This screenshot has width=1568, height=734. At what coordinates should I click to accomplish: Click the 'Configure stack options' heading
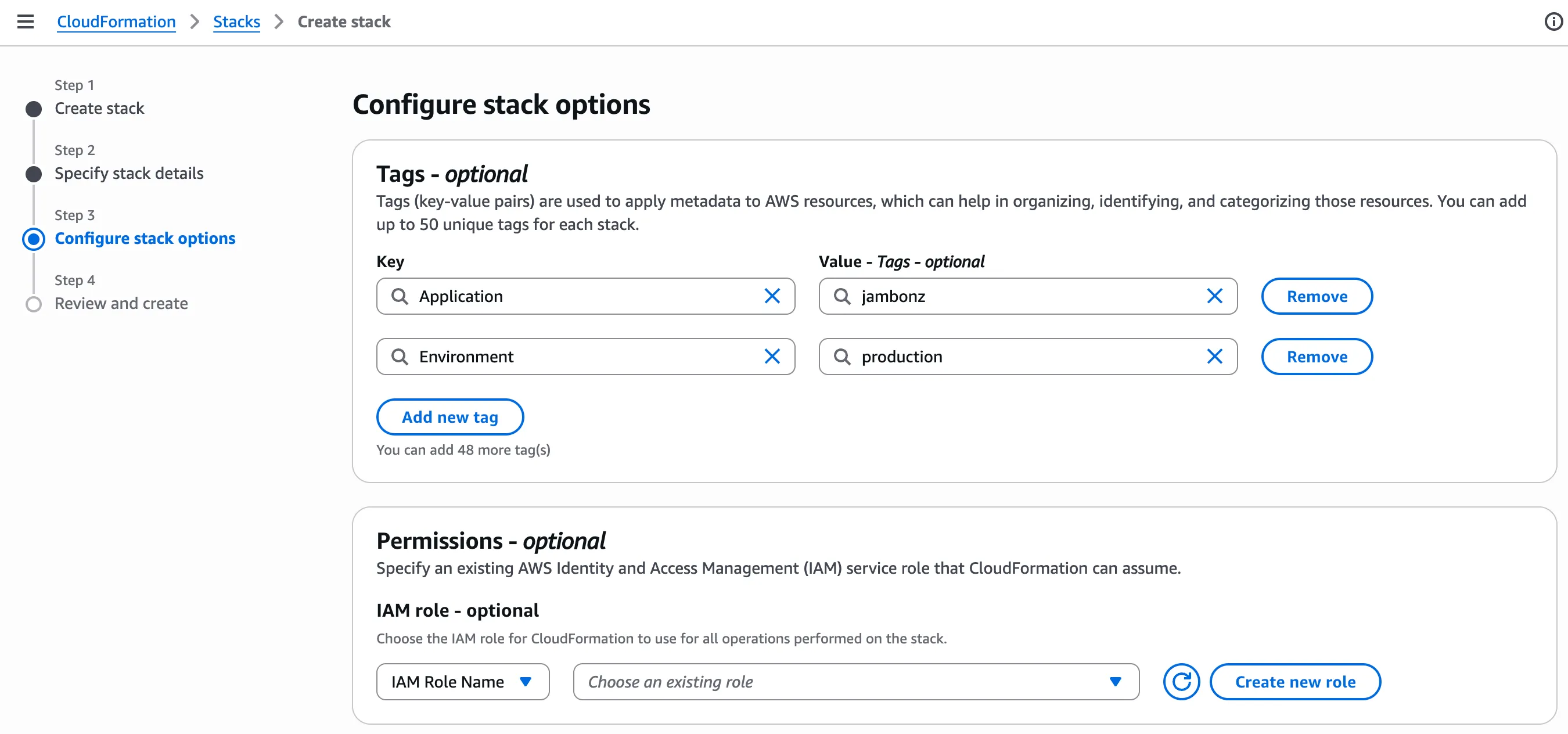pos(501,105)
